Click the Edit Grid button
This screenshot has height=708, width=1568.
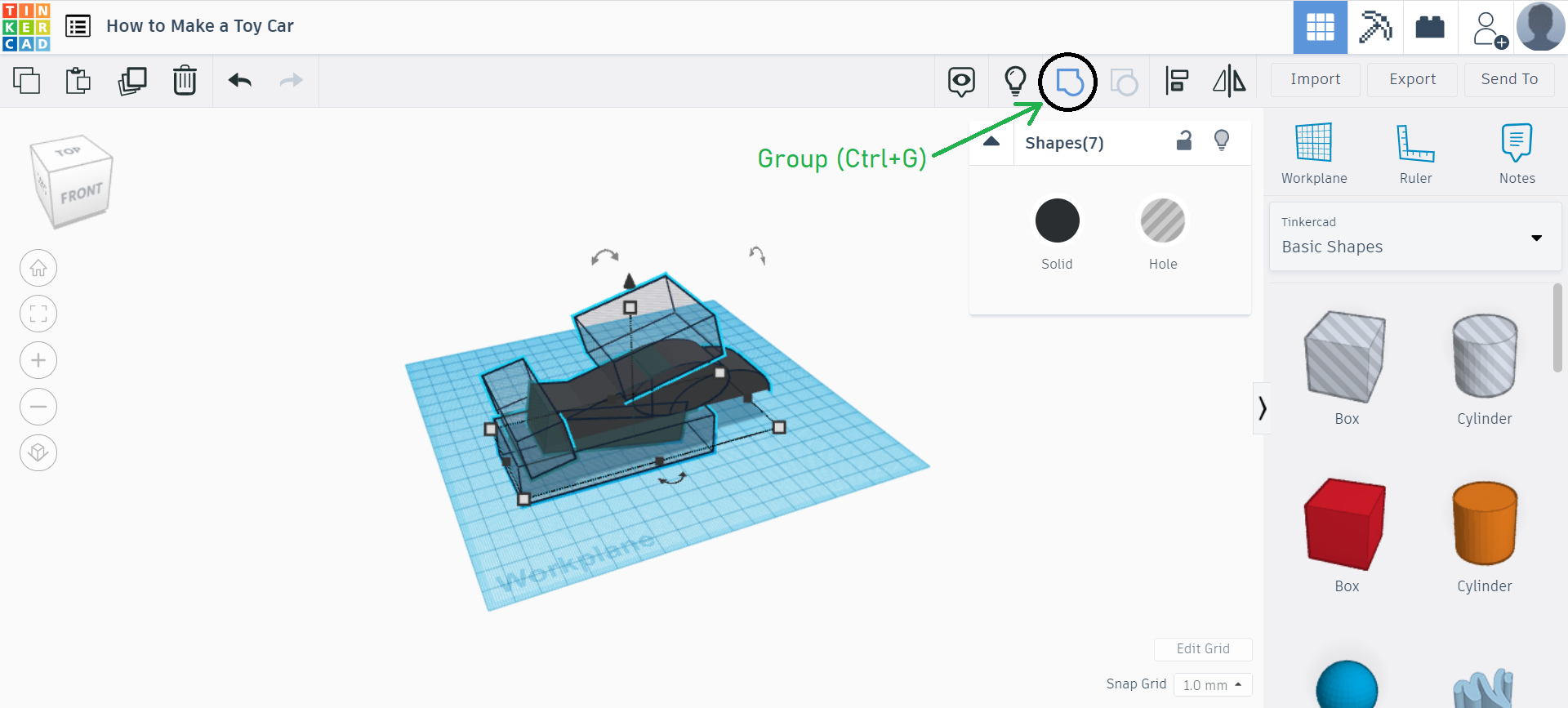point(1203,648)
